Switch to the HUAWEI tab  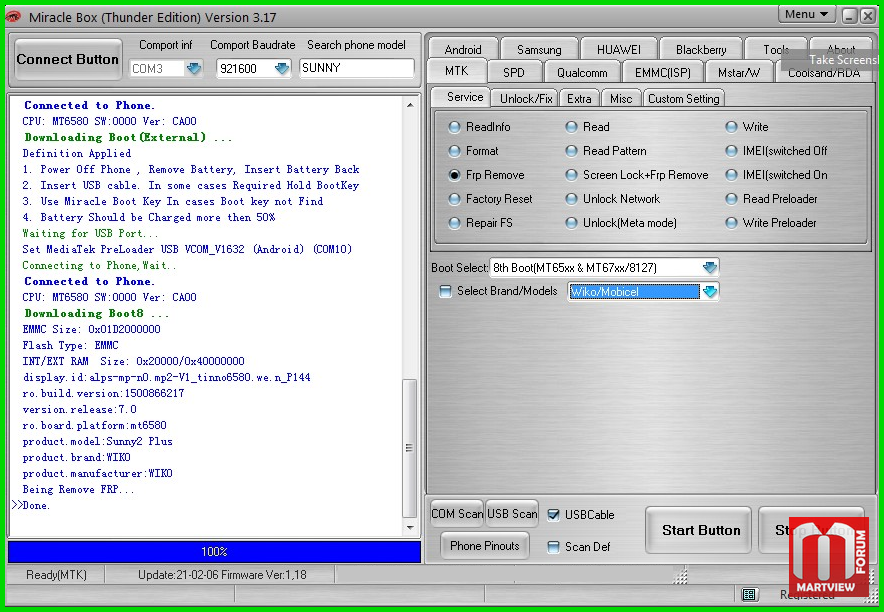click(618, 50)
